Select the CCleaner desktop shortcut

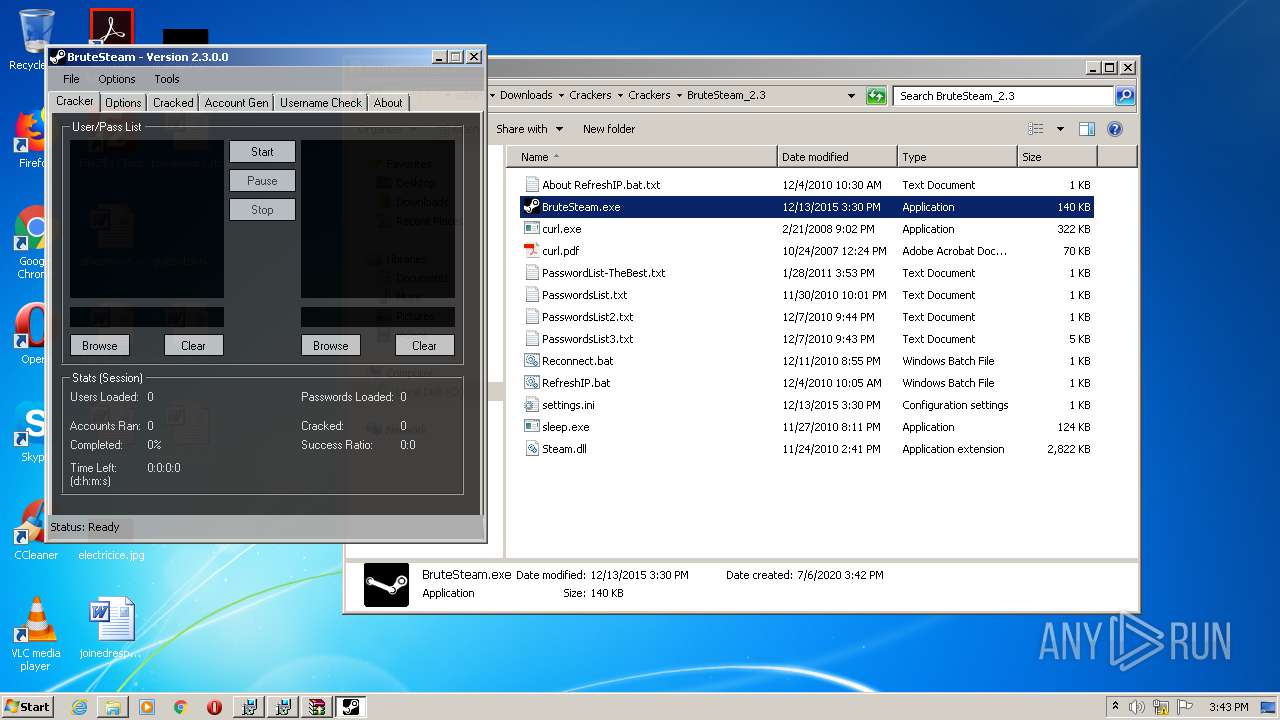point(35,528)
